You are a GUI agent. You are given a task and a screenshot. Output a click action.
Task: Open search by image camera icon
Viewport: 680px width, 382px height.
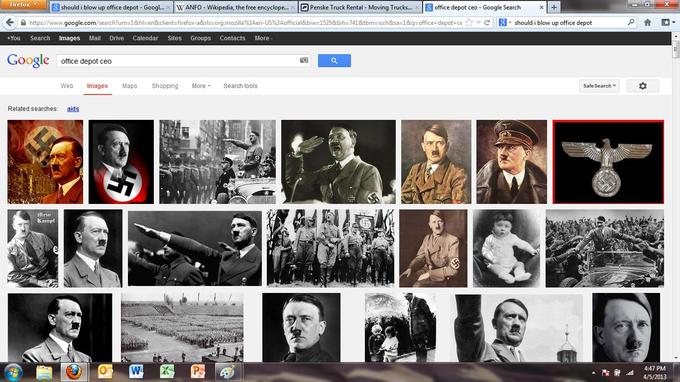coord(304,60)
